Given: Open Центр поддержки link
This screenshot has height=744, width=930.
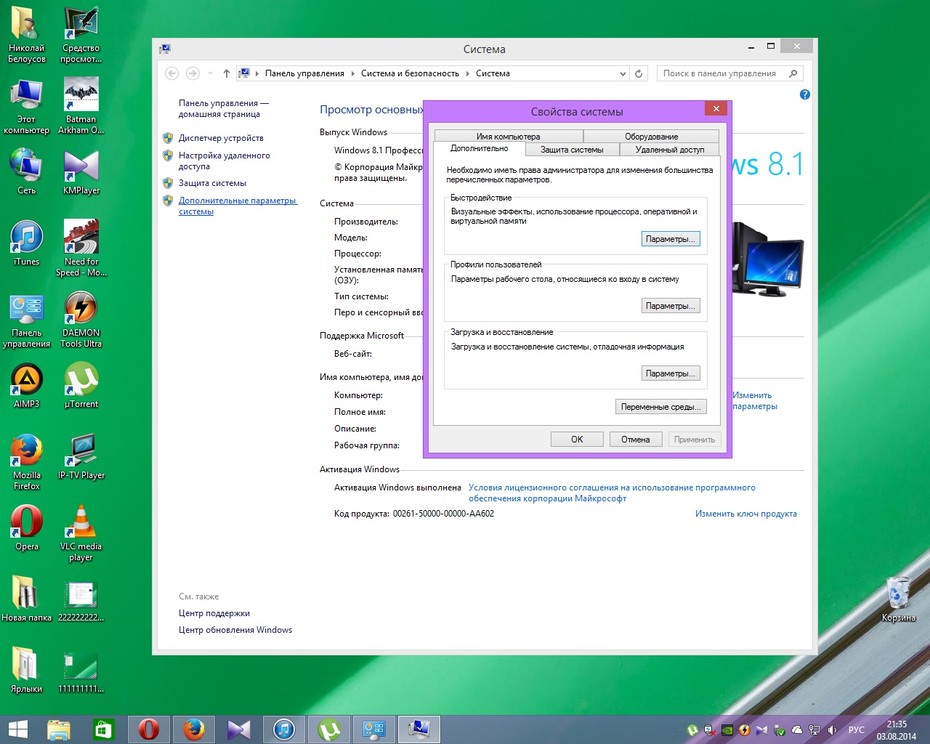Looking at the screenshot, I should pyautogui.click(x=214, y=613).
